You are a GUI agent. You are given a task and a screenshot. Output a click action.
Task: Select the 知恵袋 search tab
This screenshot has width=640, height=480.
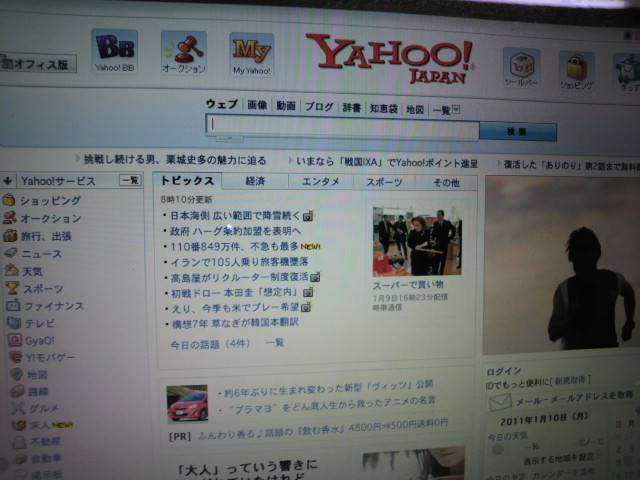(x=384, y=109)
